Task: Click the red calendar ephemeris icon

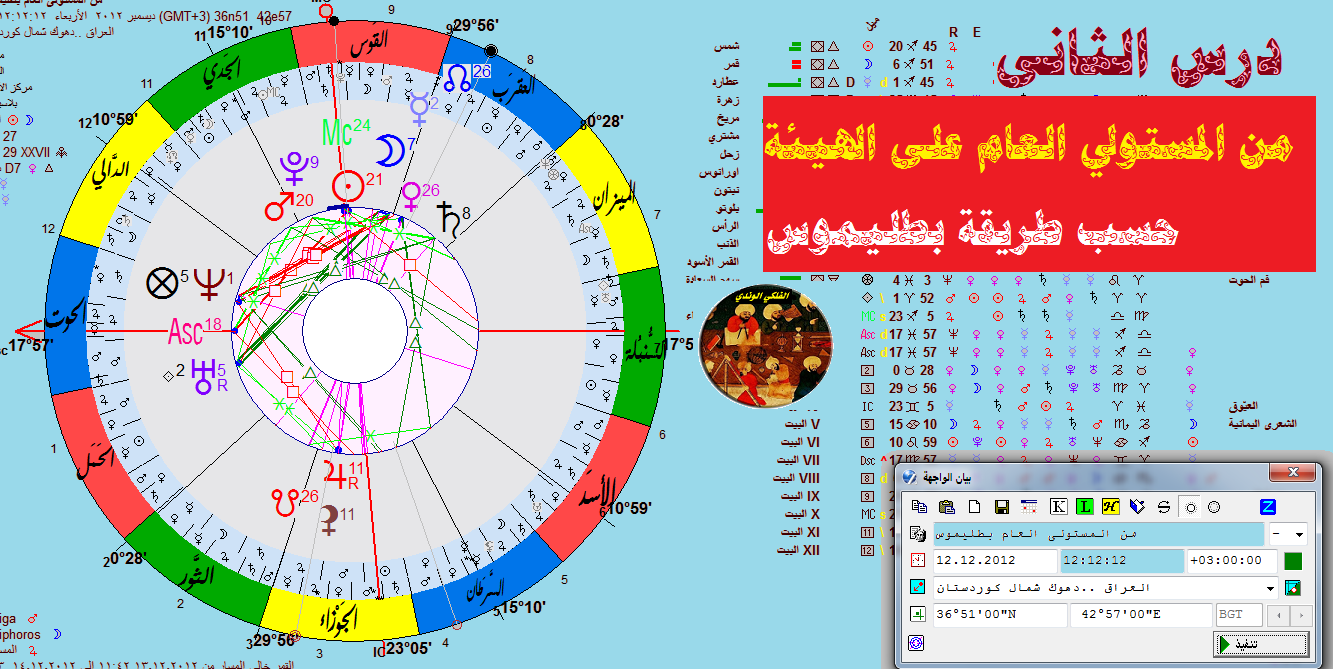Action: tap(1030, 507)
